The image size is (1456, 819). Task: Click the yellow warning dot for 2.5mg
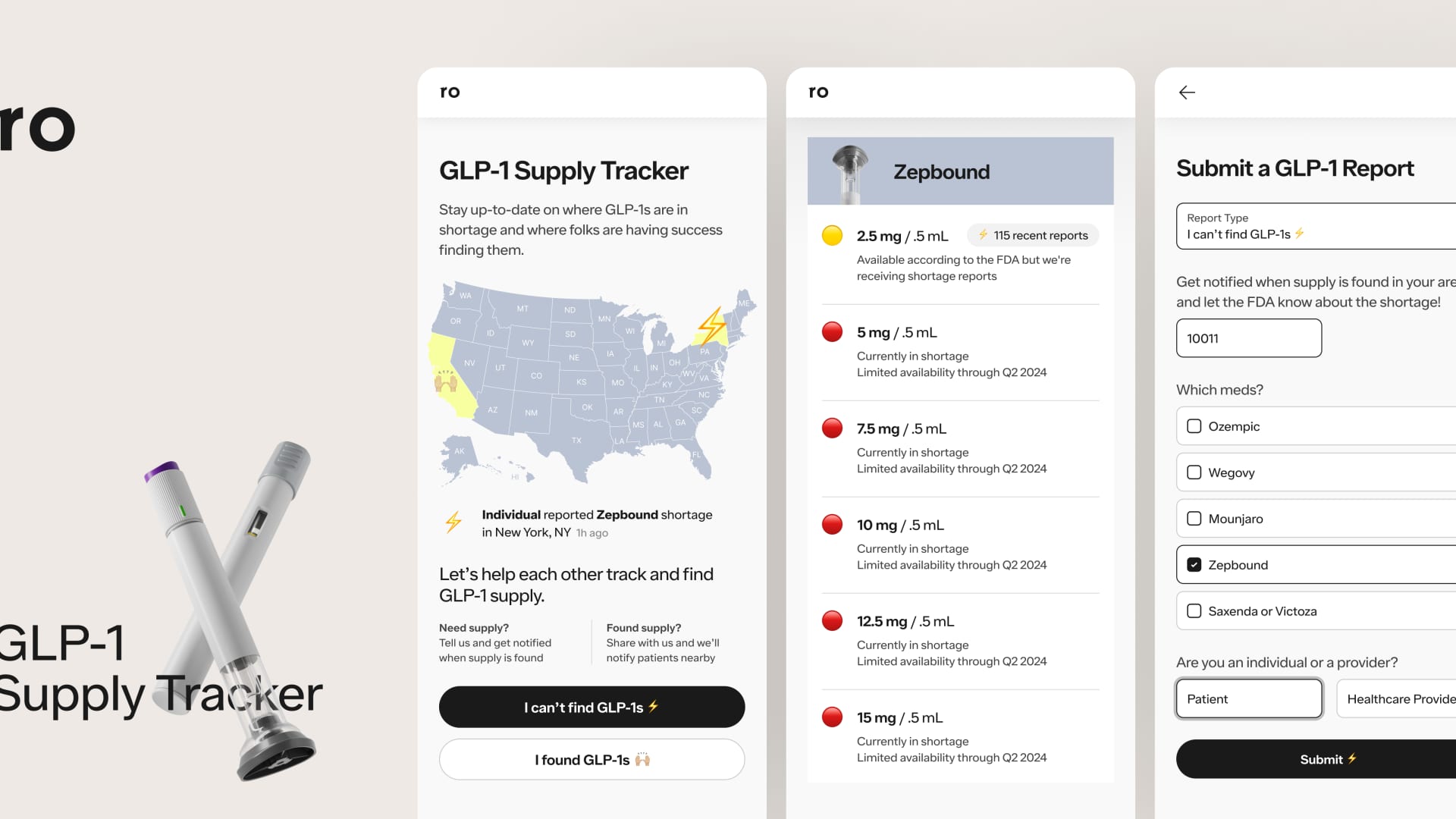coord(831,235)
